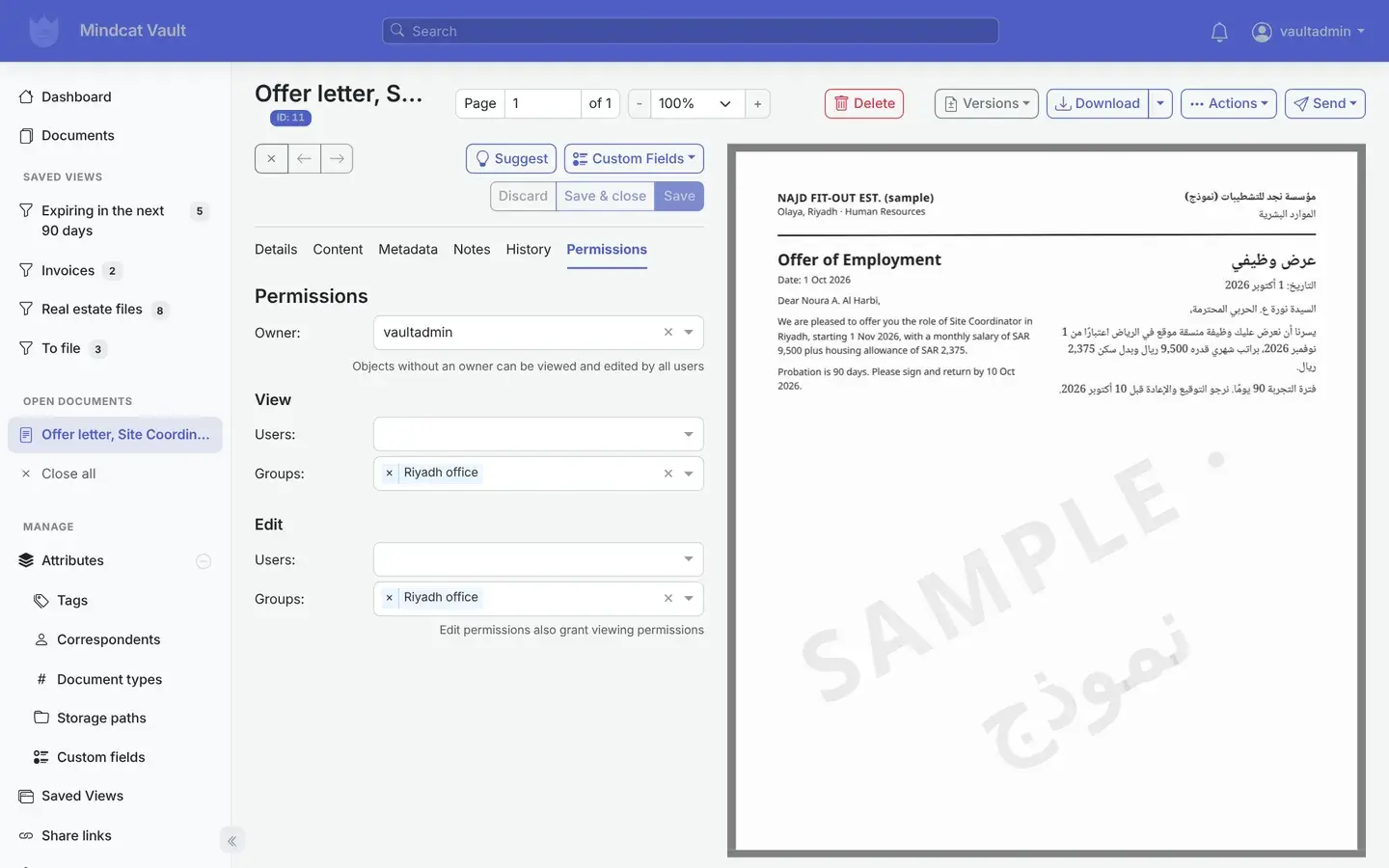Screen dimensions: 1389x868
Task: Remove Riyadh office from View groups
Action: click(389, 473)
